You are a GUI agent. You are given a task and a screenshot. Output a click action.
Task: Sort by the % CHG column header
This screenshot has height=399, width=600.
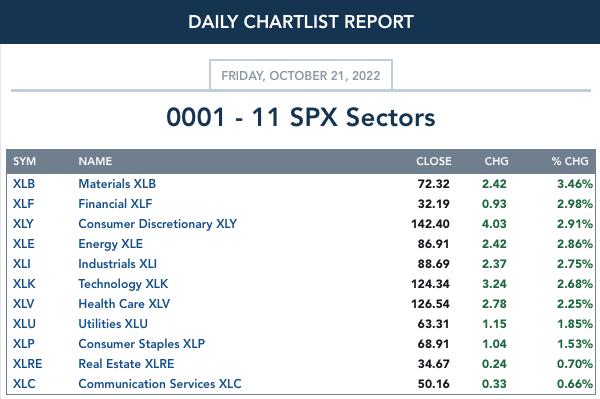pos(570,161)
